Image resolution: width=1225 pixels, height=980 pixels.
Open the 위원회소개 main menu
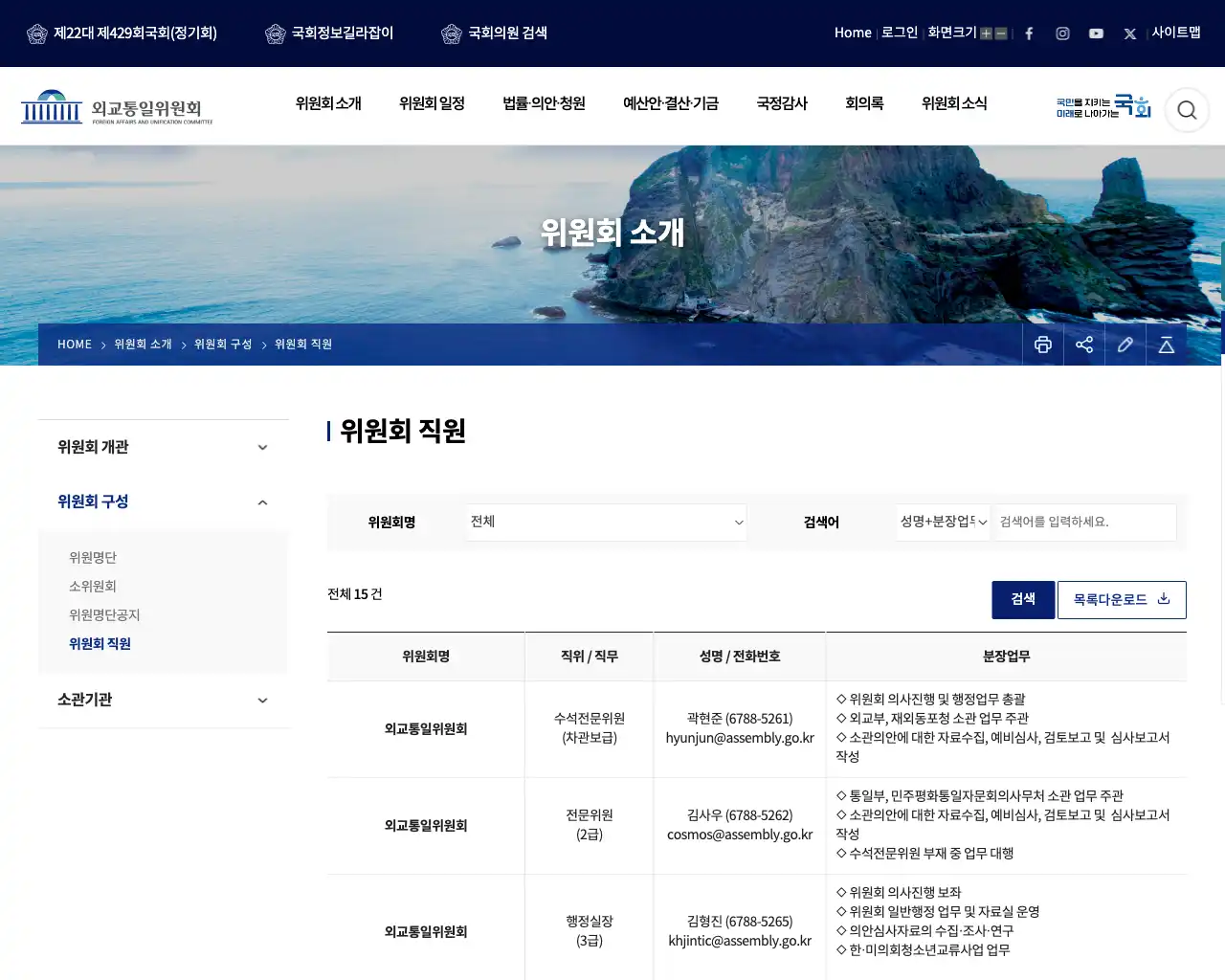coord(328,103)
